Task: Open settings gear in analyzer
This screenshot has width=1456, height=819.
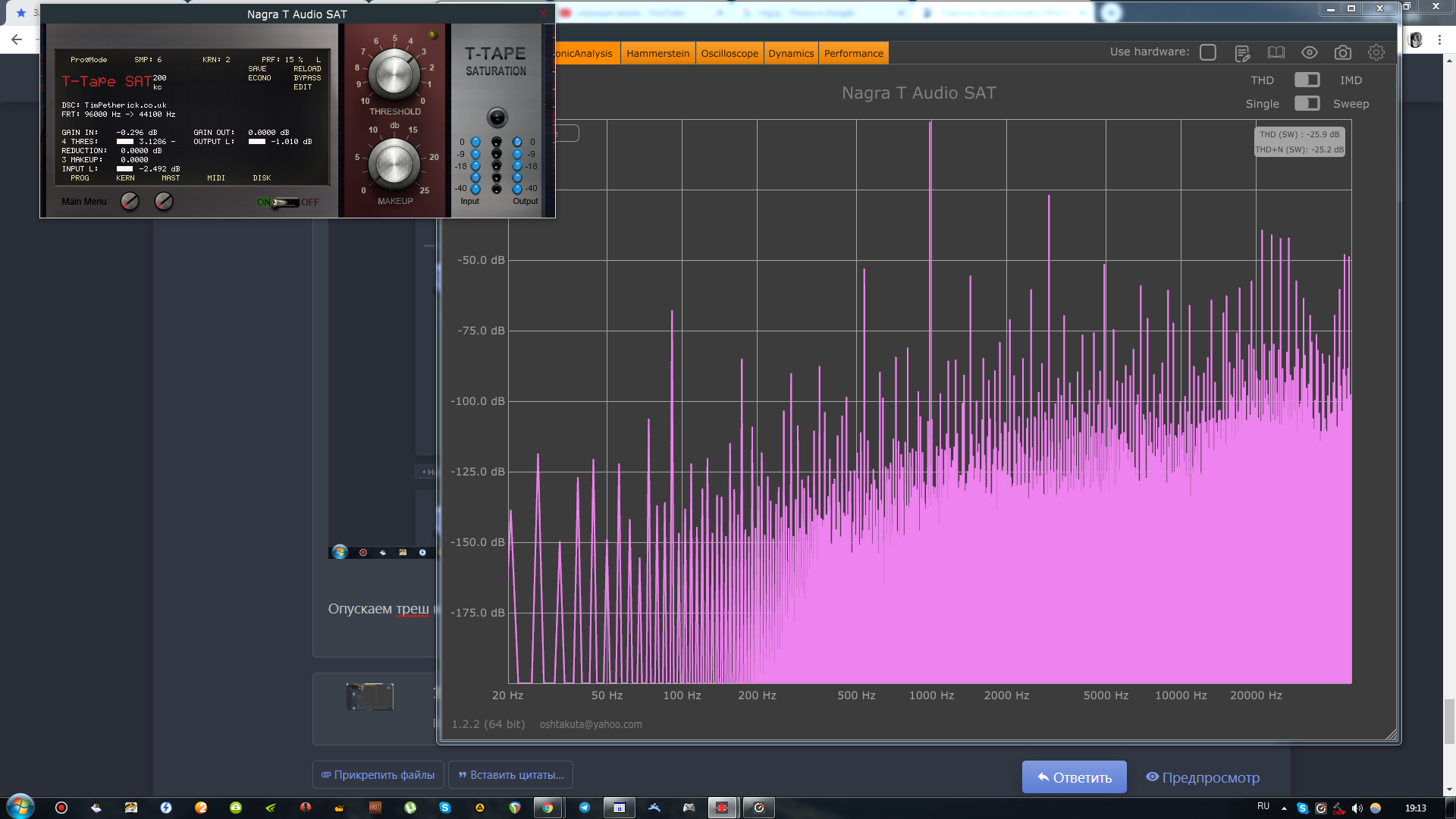Action: pos(1376,53)
